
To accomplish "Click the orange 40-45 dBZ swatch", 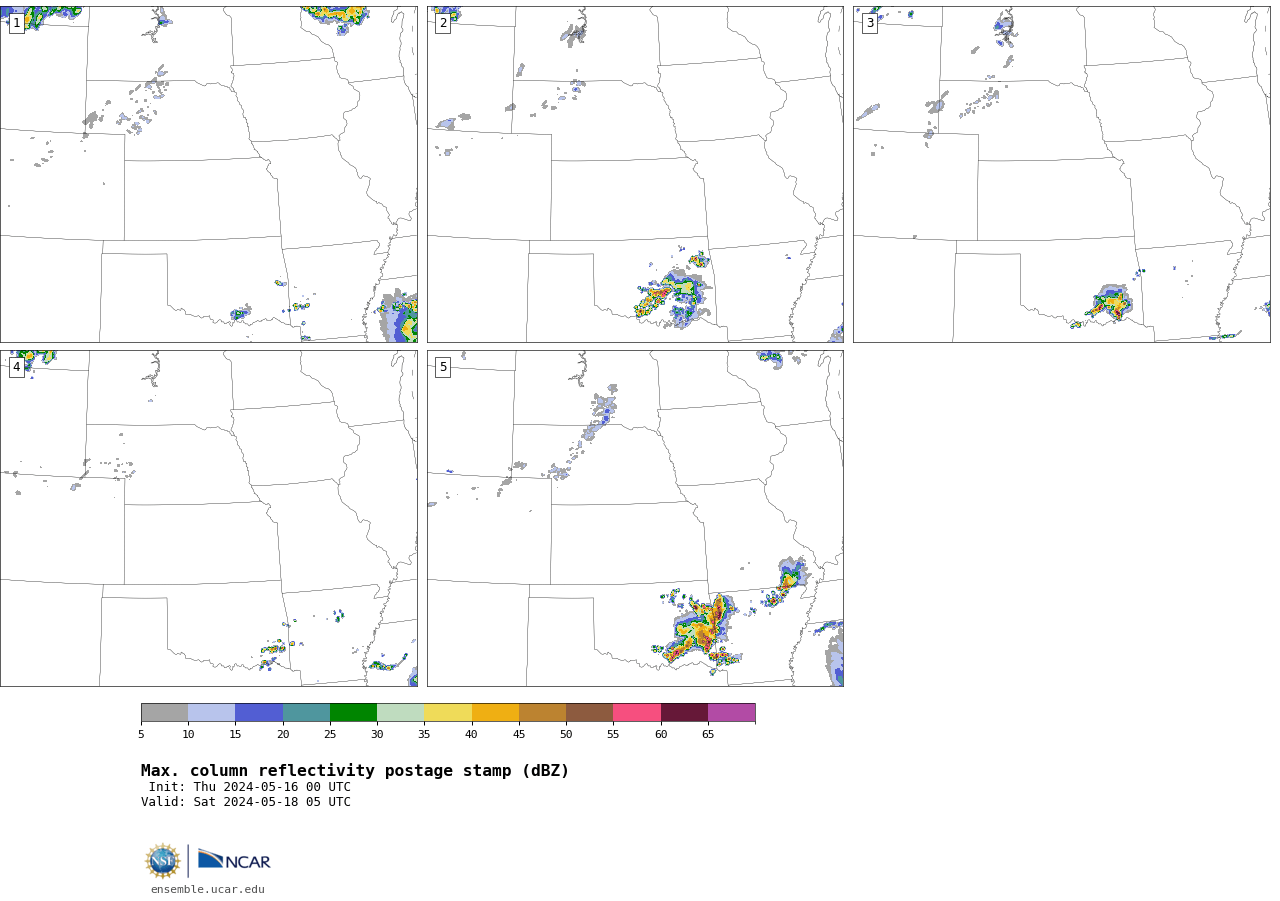I will [x=495, y=713].
